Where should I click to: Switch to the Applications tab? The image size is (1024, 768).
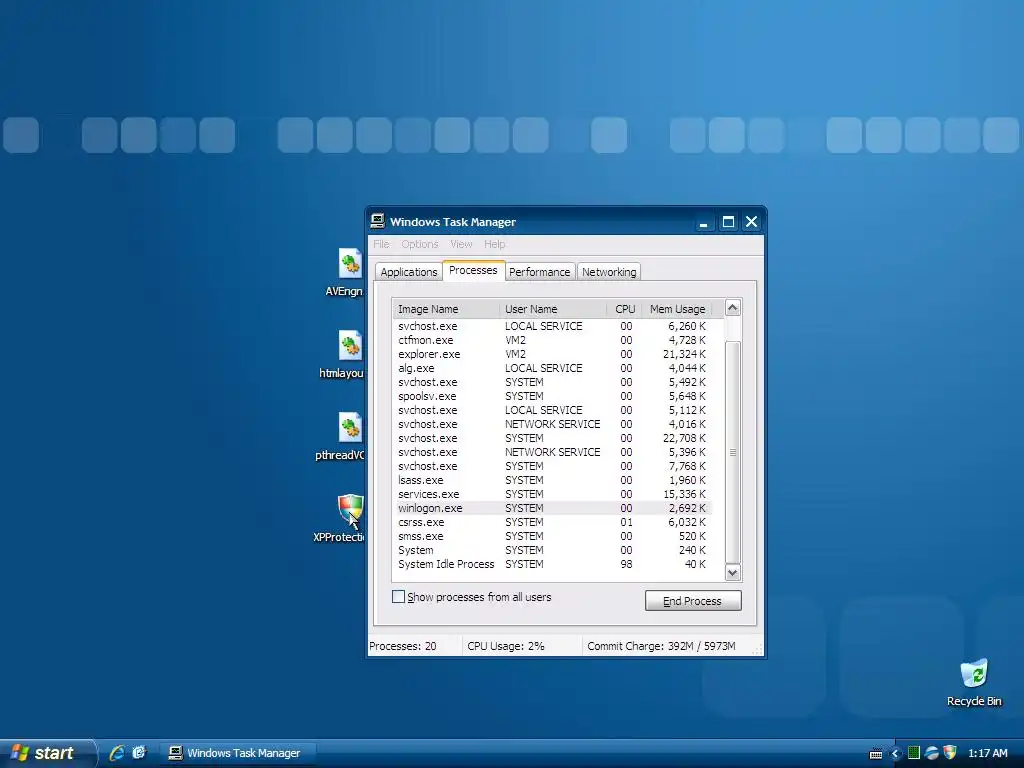(x=409, y=272)
